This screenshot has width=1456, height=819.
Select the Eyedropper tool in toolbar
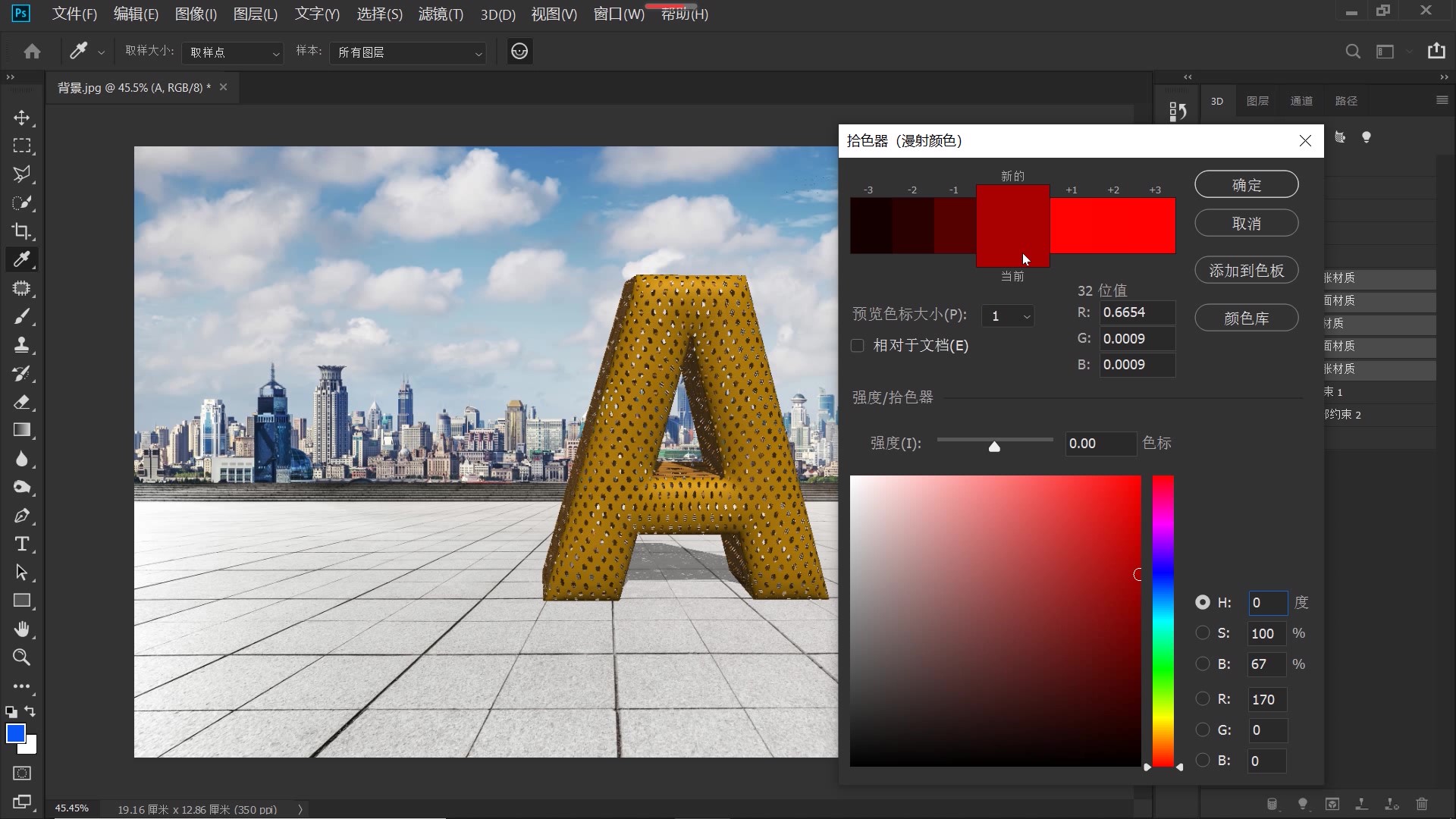pos(22,259)
